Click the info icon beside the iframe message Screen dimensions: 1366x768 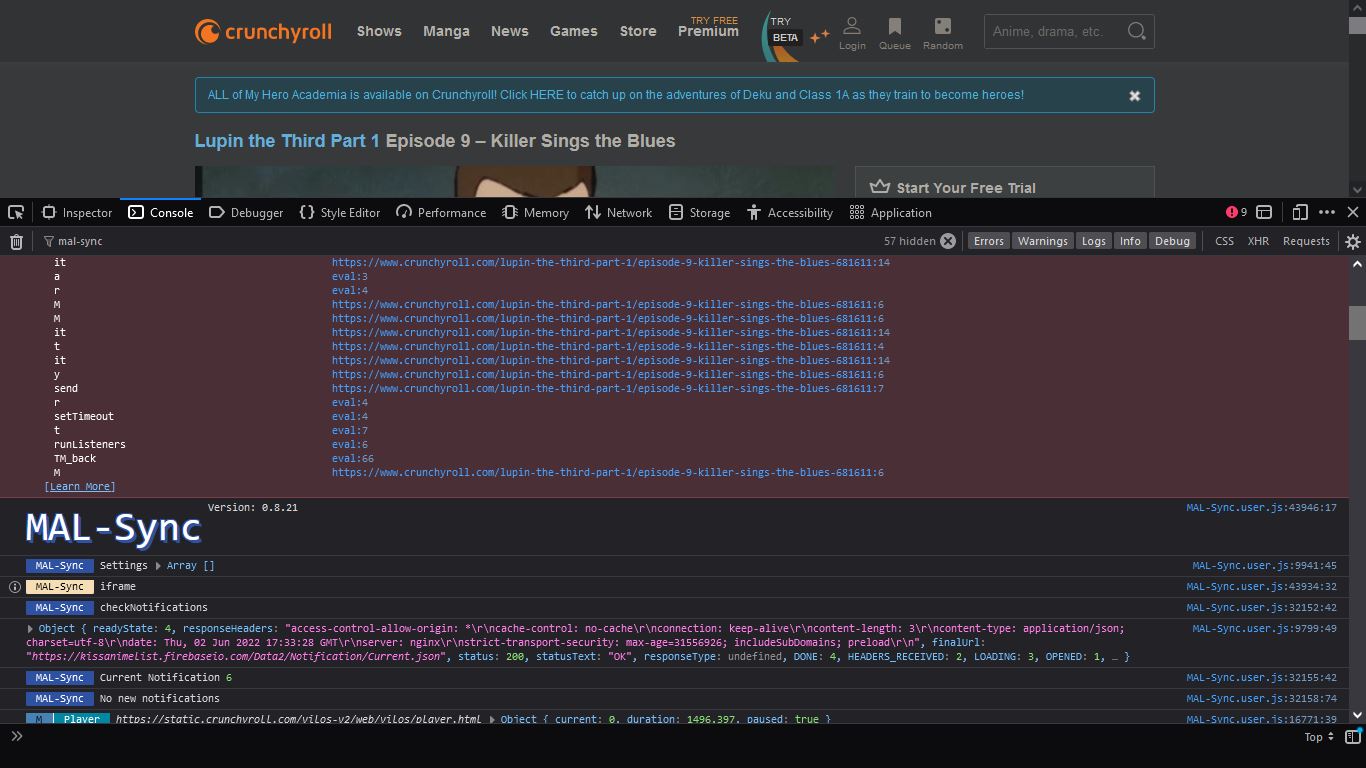(14, 587)
